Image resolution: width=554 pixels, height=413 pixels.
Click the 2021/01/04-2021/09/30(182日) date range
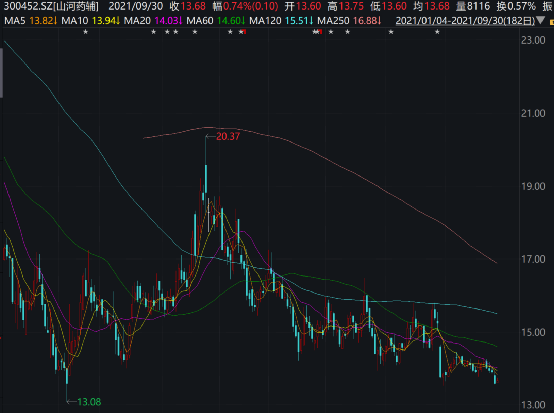pos(465,21)
